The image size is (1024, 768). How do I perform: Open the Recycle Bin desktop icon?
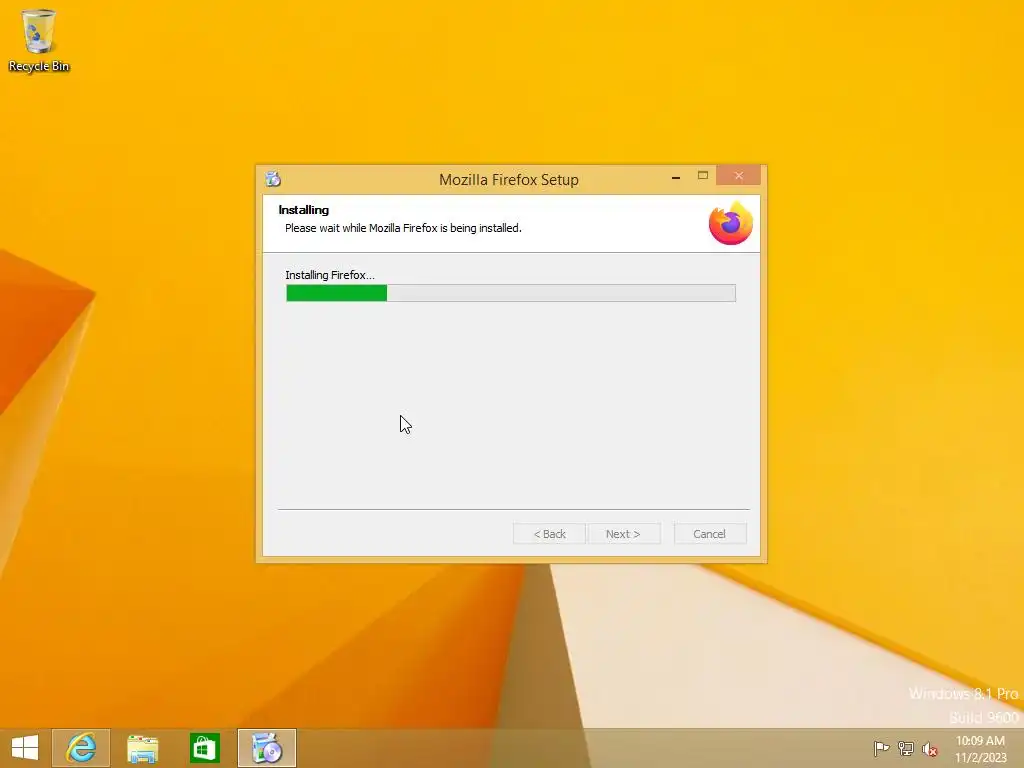coord(39,40)
